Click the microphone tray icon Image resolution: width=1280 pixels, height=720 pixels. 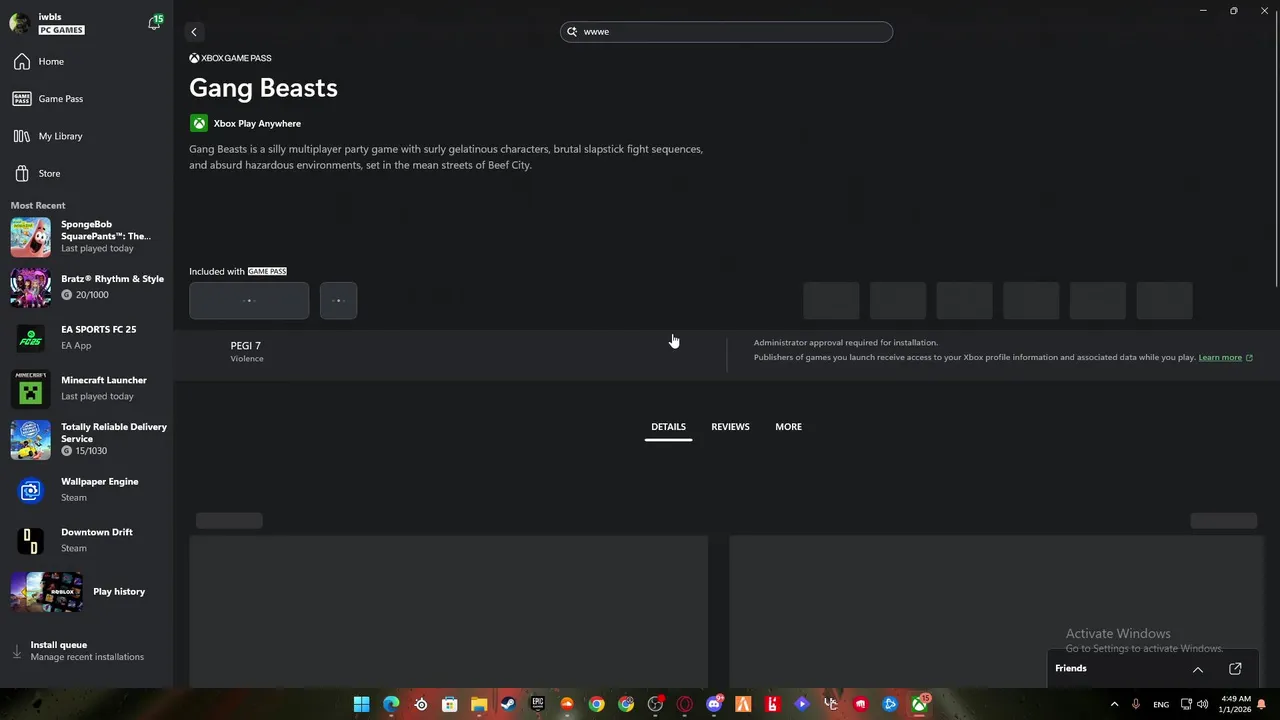tap(1136, 704)
